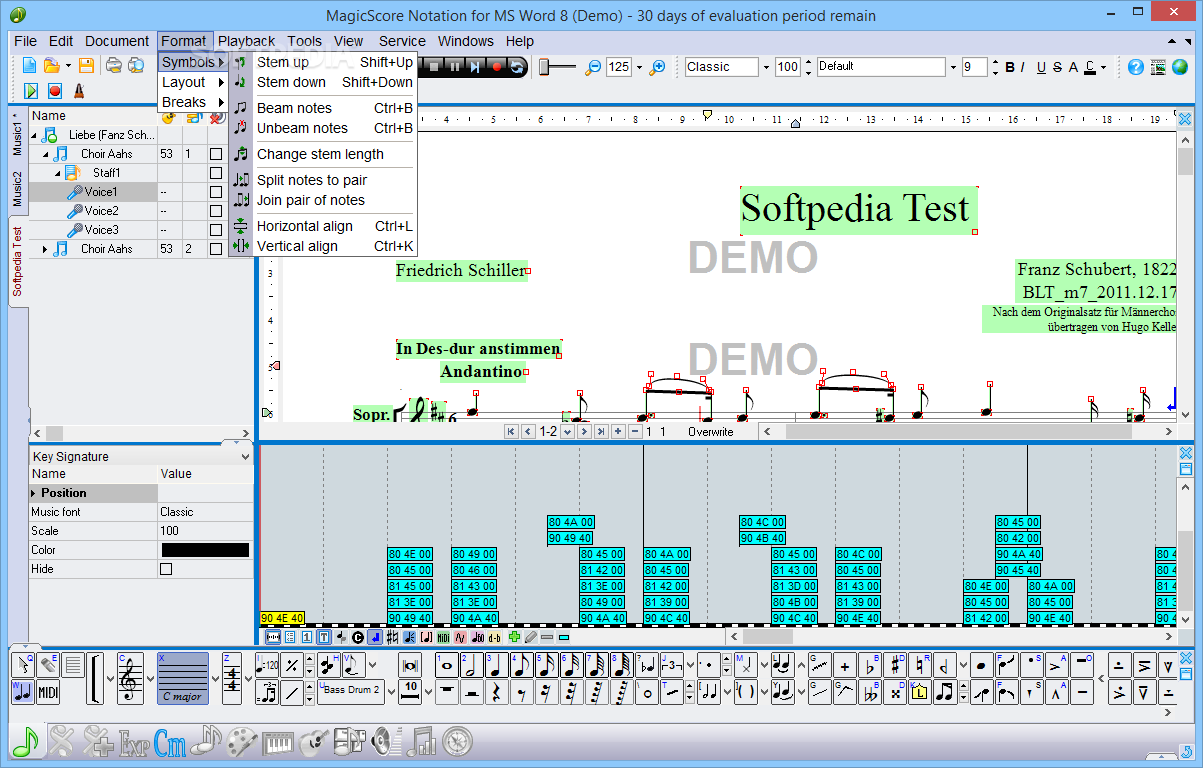Choose Beam notes menu entry
1203x768 pixels.
click(x=323, y=108)
